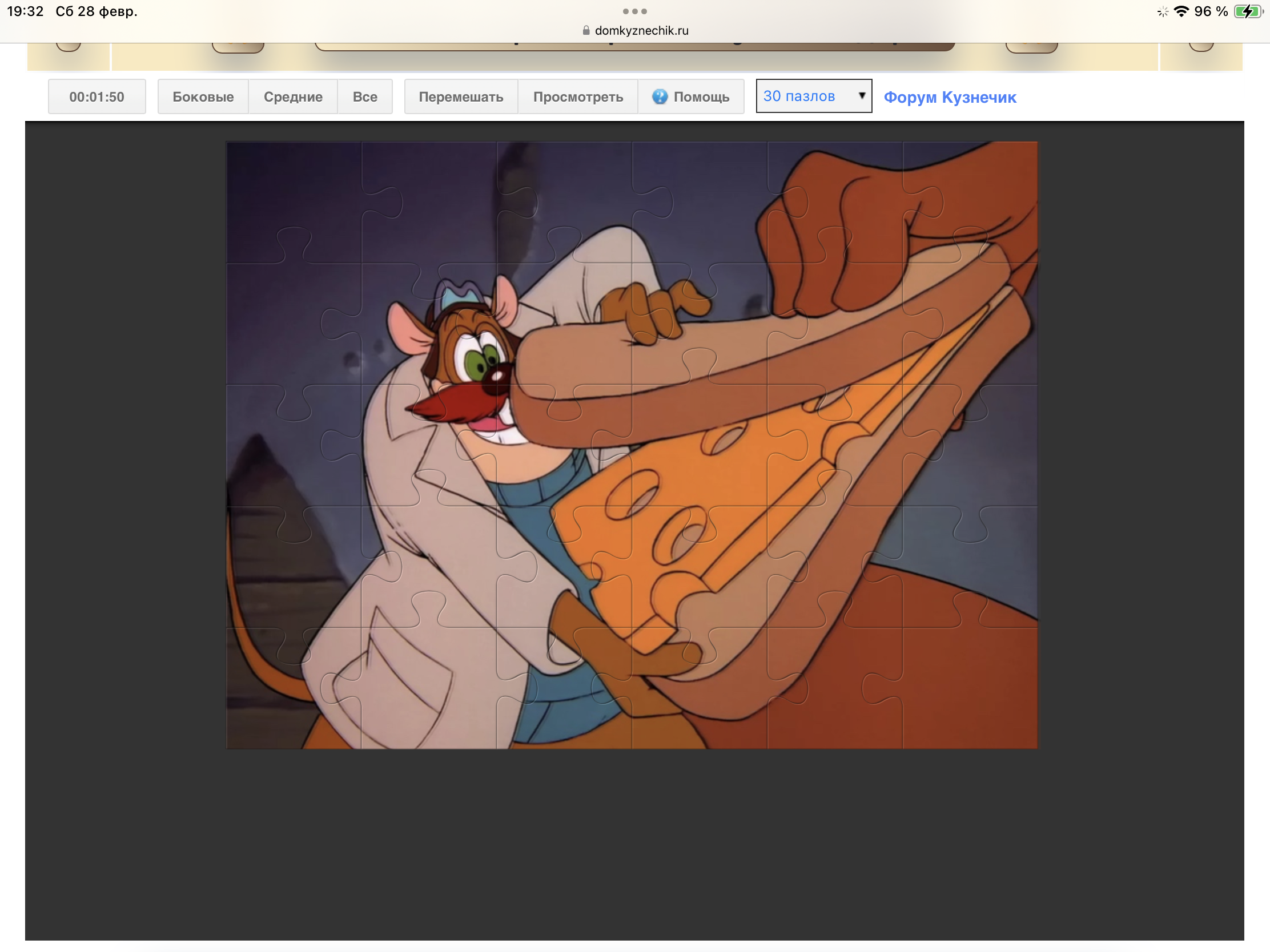Image resolution: width=1270 pixels, height=952 pixels.
Task: Shuffle pieces with Перемешать button
Action: (460, 97)
